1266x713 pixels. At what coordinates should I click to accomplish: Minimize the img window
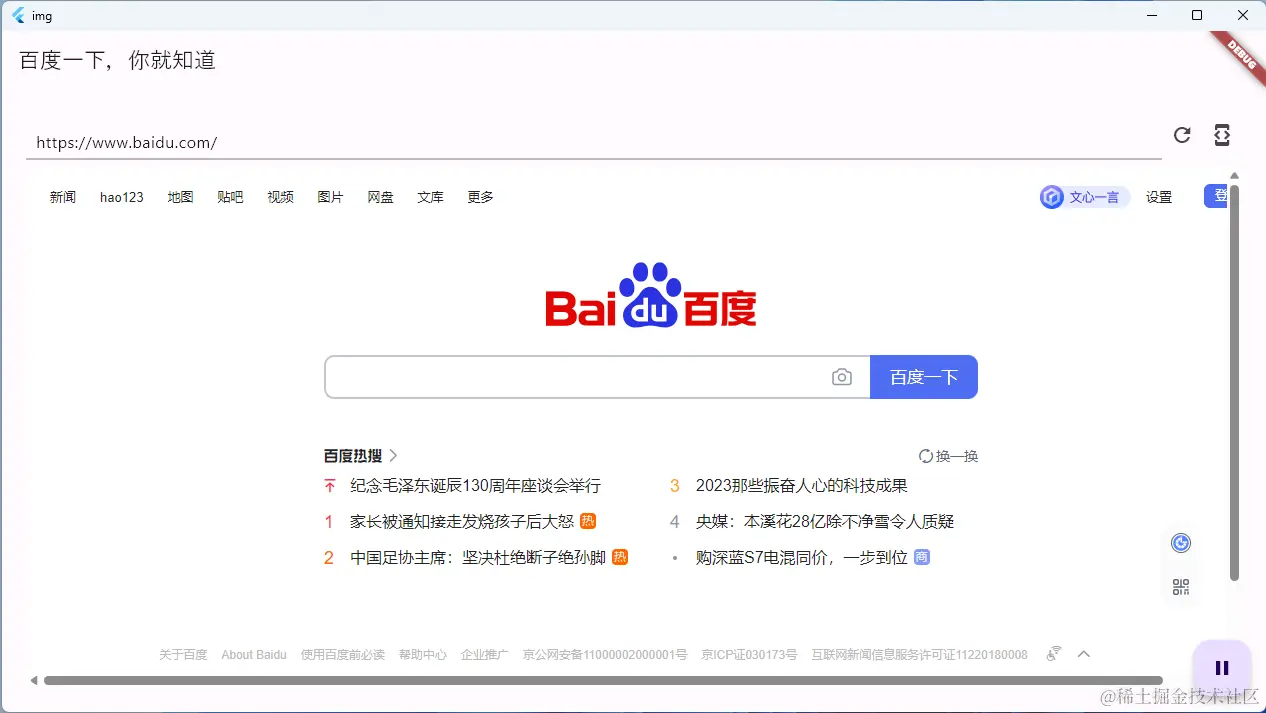coord(1151,15)
